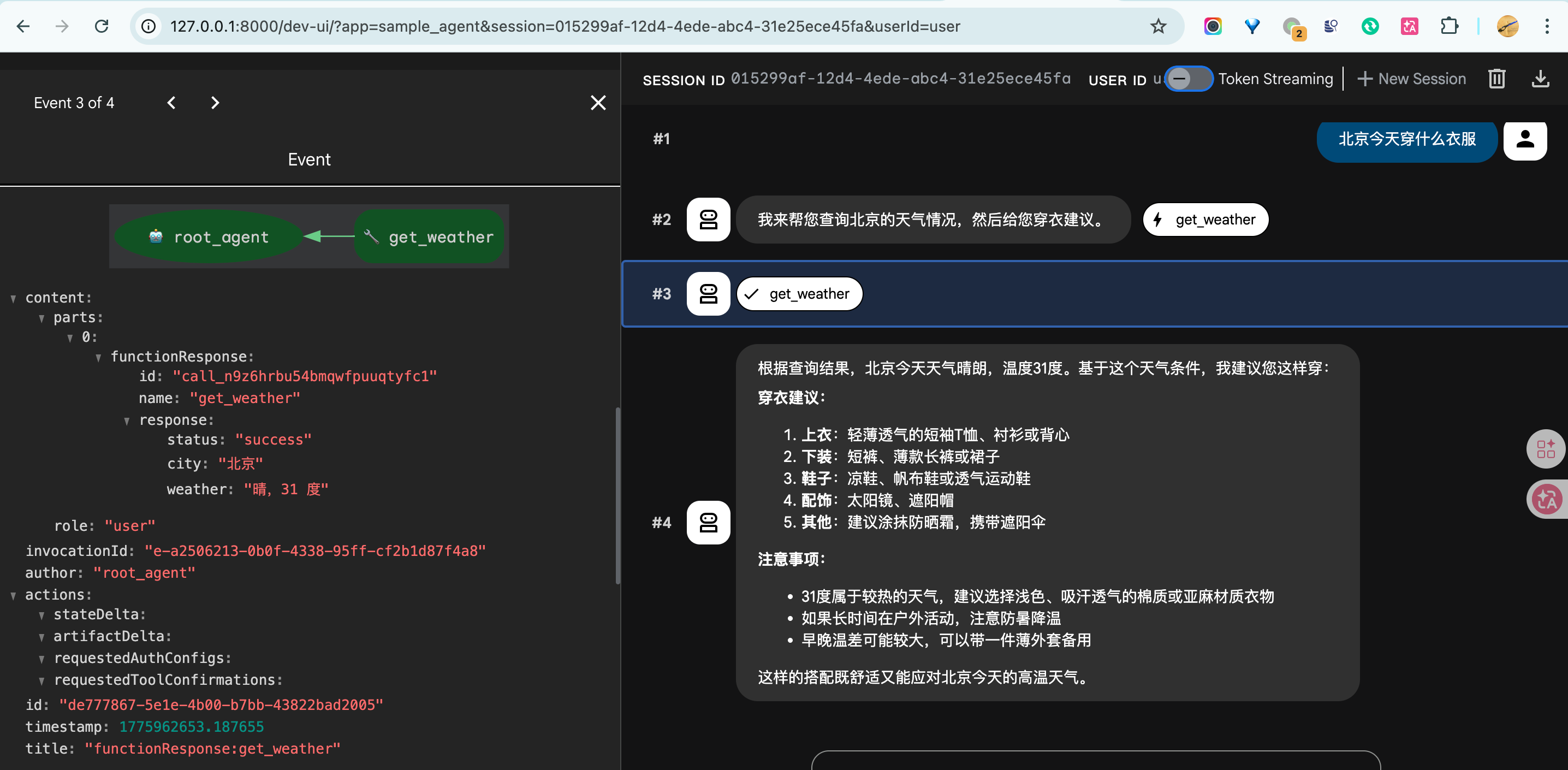Click the floating translate bubble on the right edge

[x=1547, y=499]
